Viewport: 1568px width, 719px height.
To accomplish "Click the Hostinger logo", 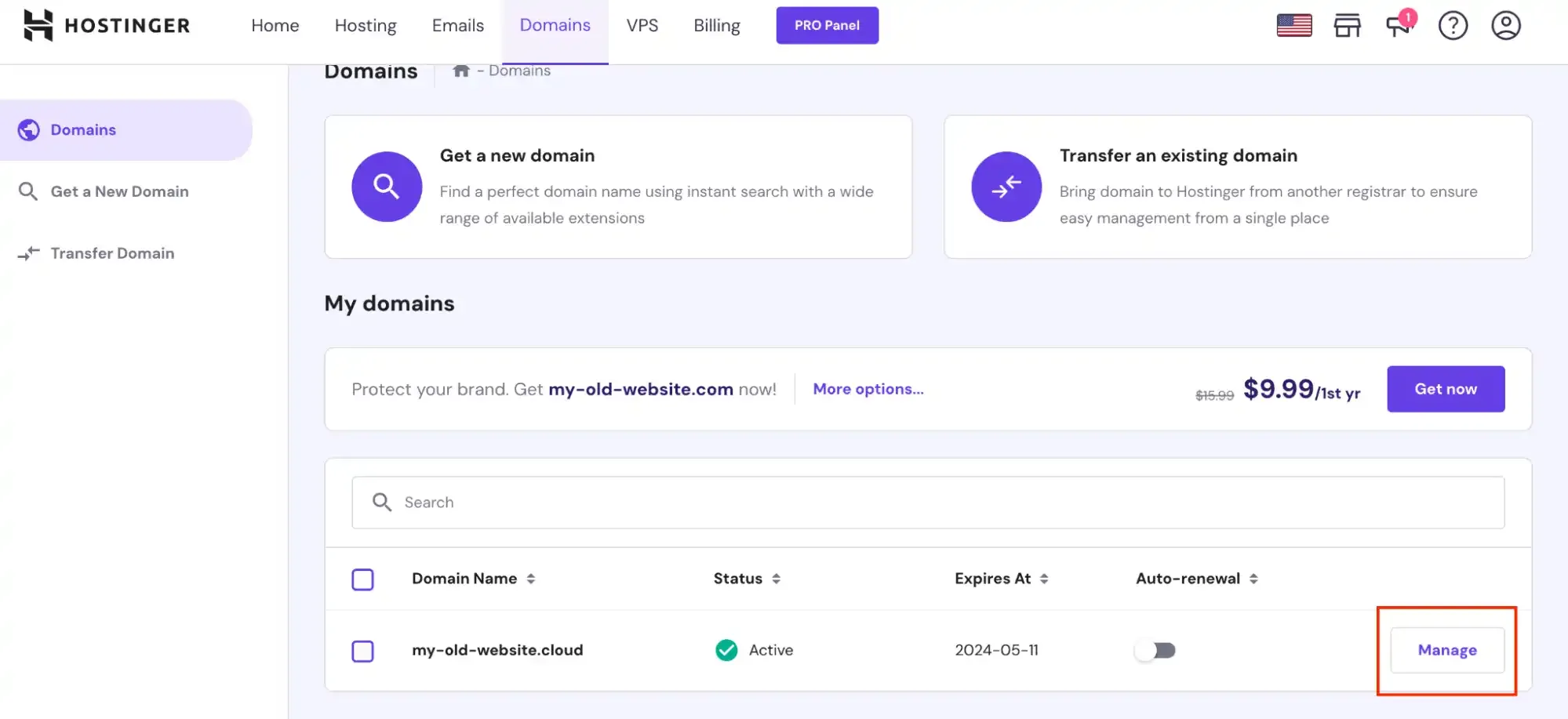I will pos(106,25).
